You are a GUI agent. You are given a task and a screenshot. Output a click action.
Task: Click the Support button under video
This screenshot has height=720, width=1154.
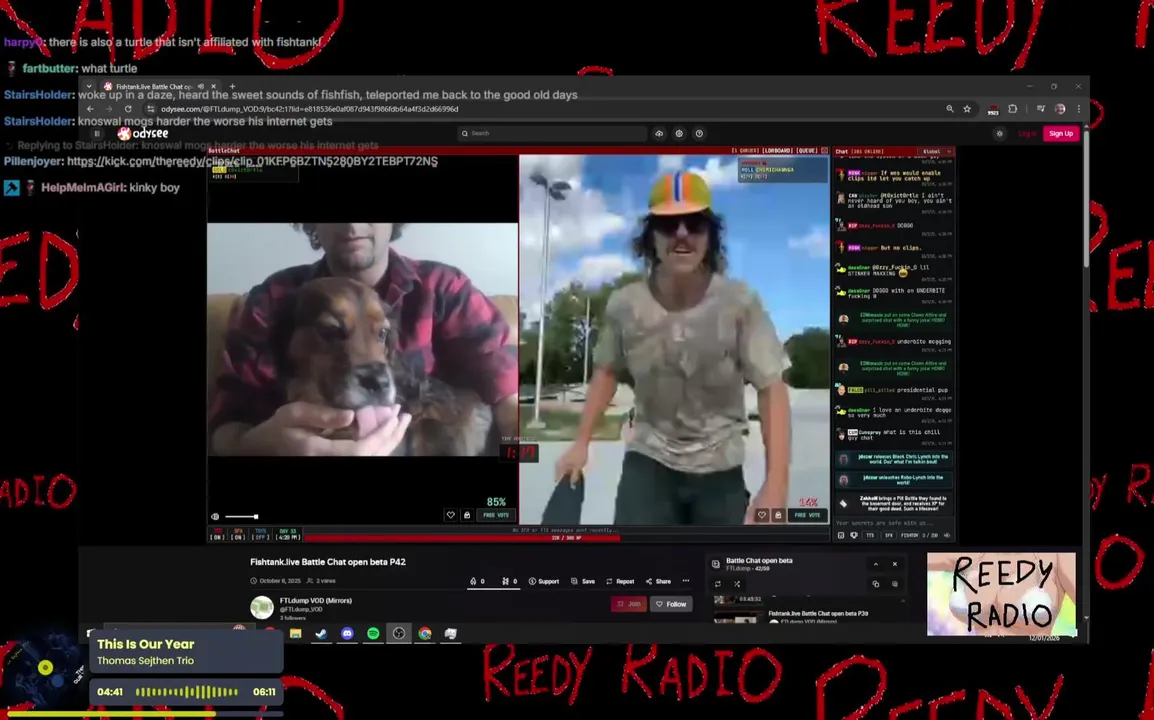click(x=544, y=581)
